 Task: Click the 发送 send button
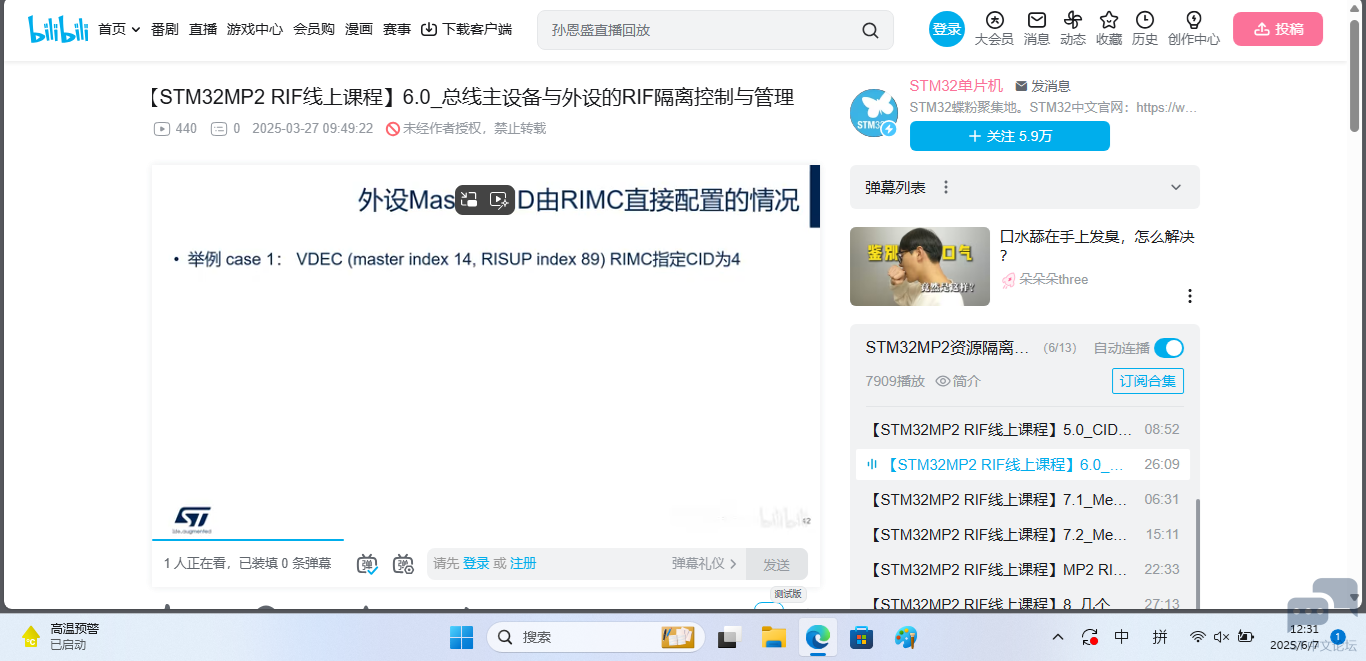click(777, 564)
